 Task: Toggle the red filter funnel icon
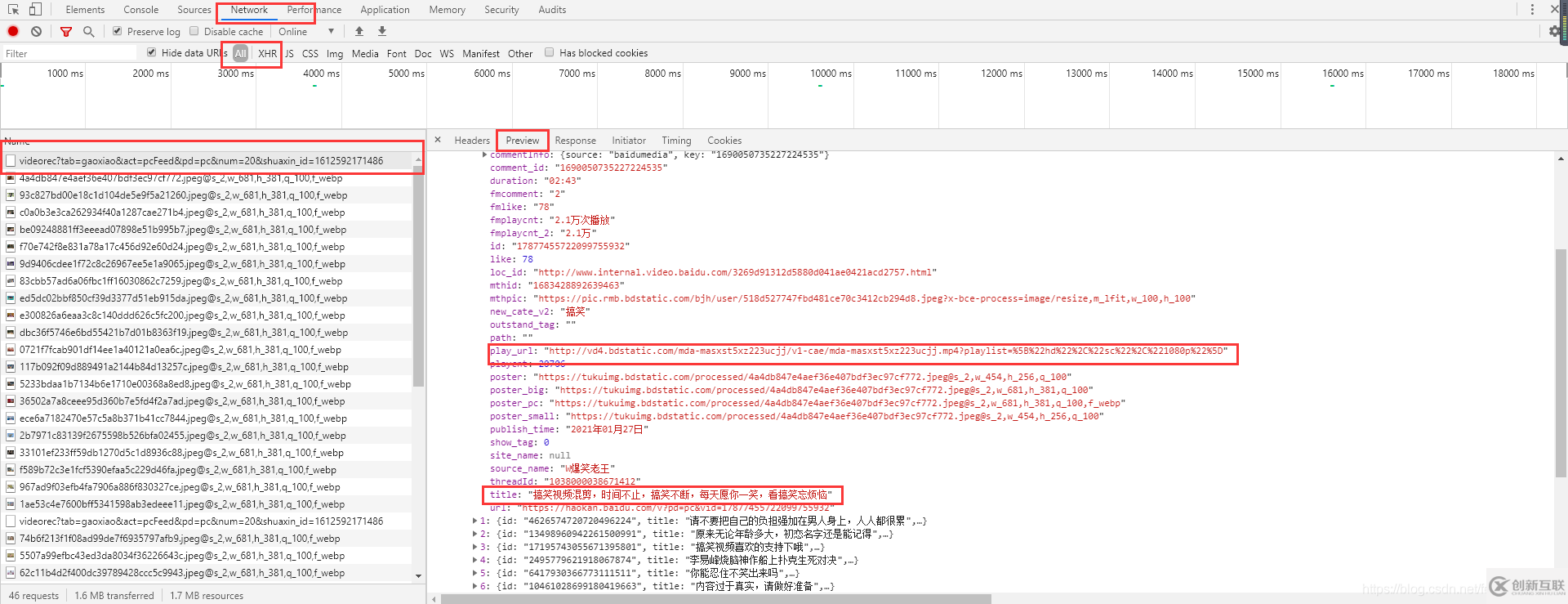66,31
